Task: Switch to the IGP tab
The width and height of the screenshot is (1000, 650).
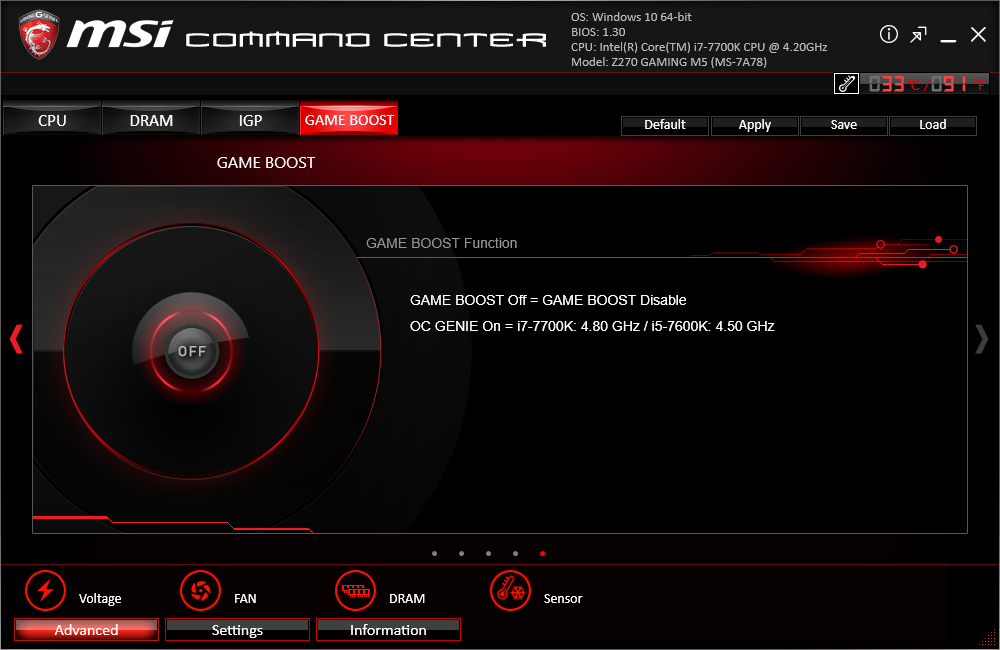Action: pos(250,120)
